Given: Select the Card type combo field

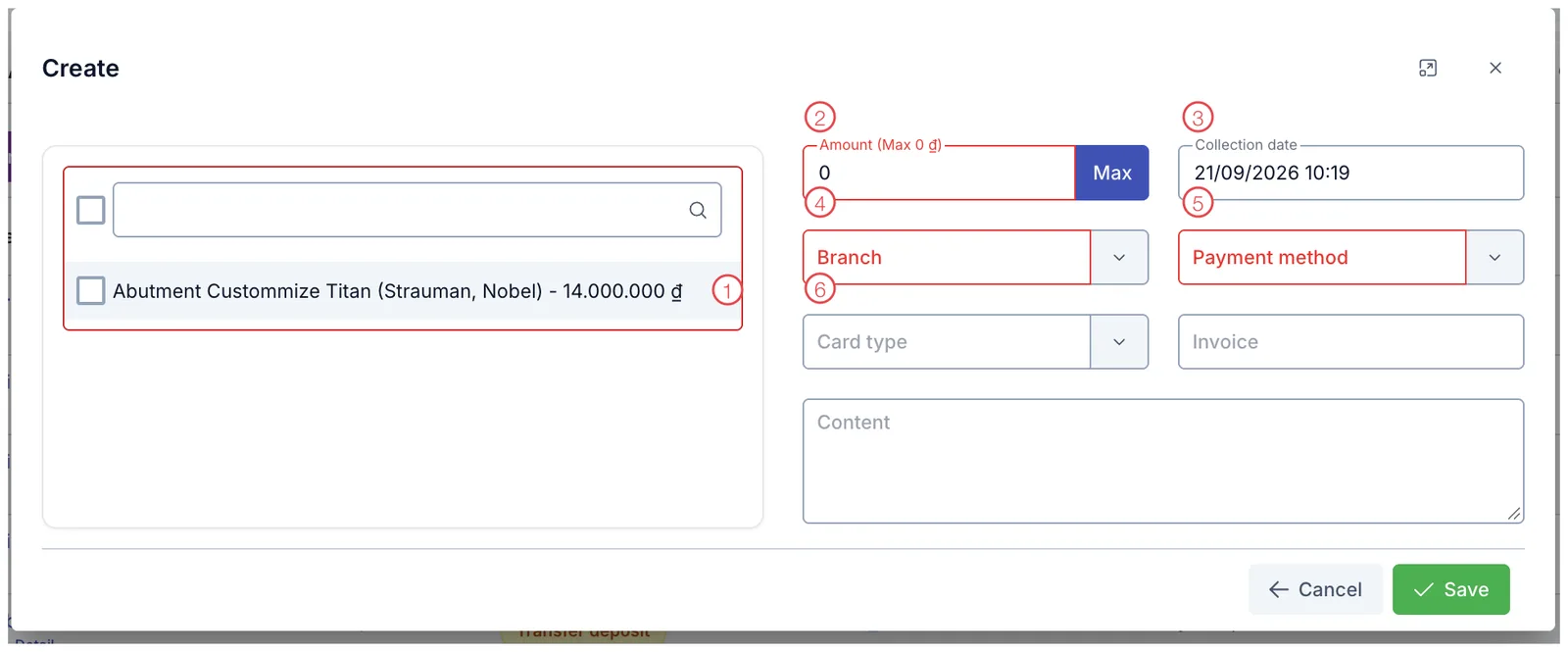Looking at the screenshot, I should (x=947, y=341).
